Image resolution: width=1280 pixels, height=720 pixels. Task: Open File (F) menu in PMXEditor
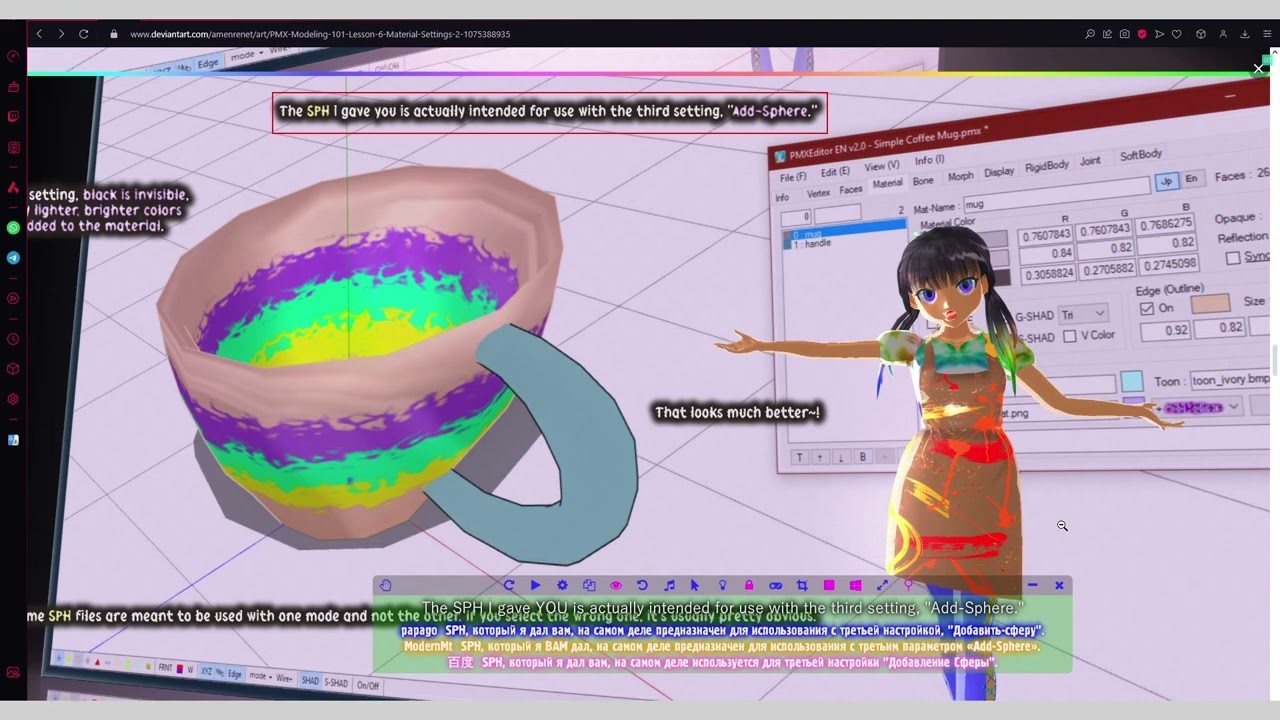(x=793, y=177)
